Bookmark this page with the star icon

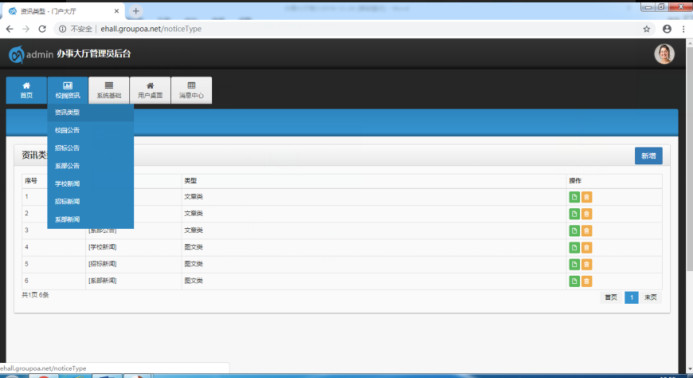tap(647, 29)
